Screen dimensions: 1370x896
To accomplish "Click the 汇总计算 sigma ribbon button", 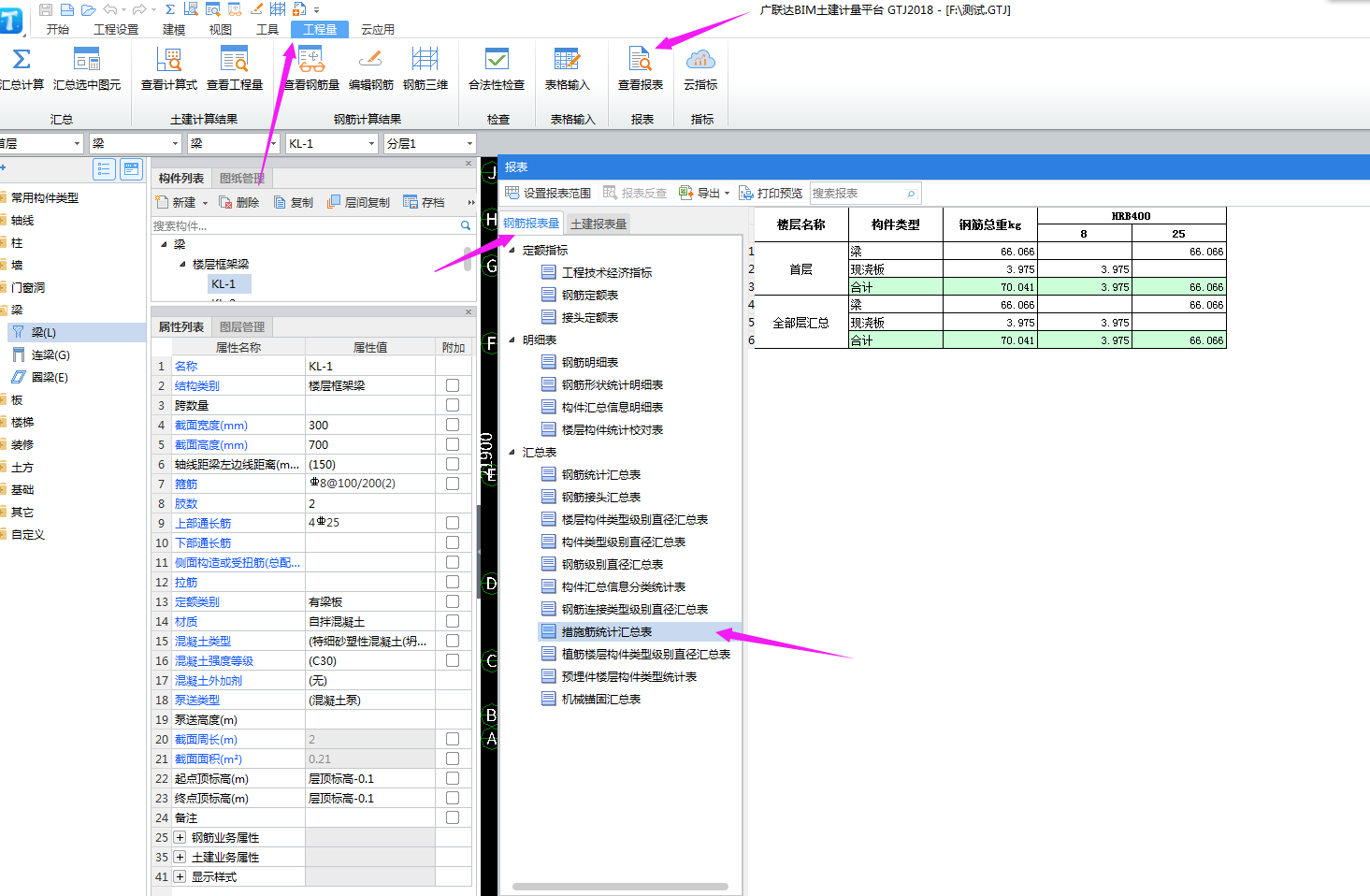I will [22, 68].
